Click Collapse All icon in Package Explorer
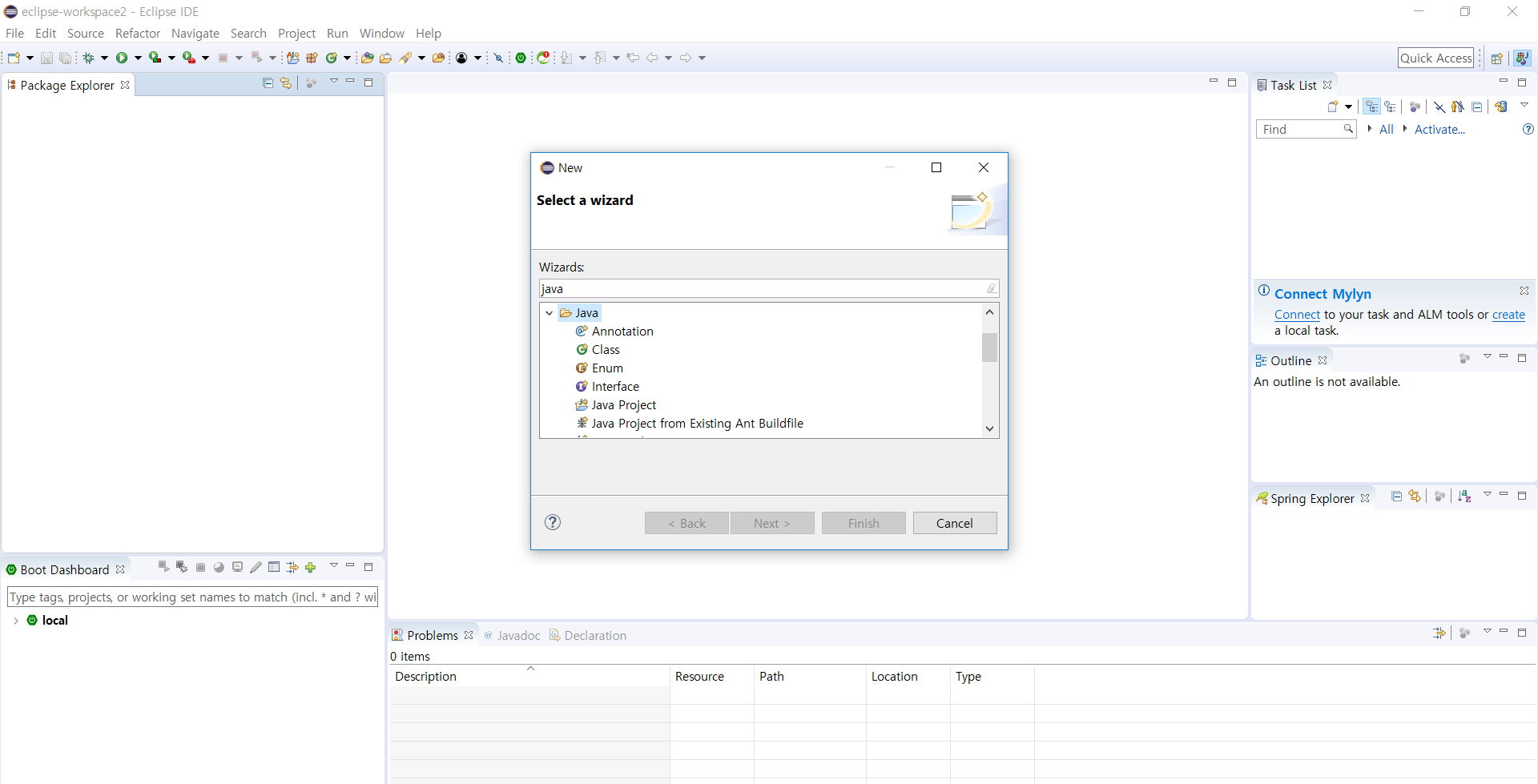1538x784 pixels. click(x=268, y=83)
